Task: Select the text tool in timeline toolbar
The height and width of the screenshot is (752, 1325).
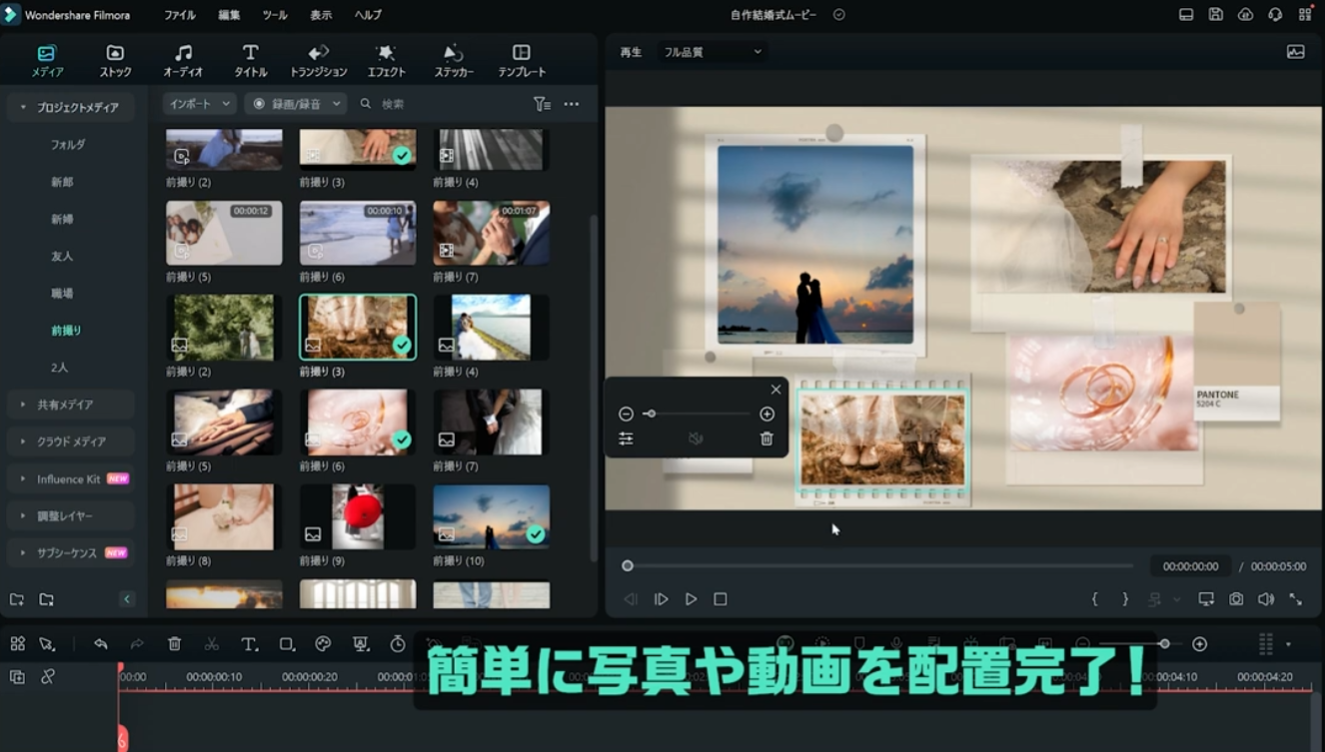Action: coord(249,645)
